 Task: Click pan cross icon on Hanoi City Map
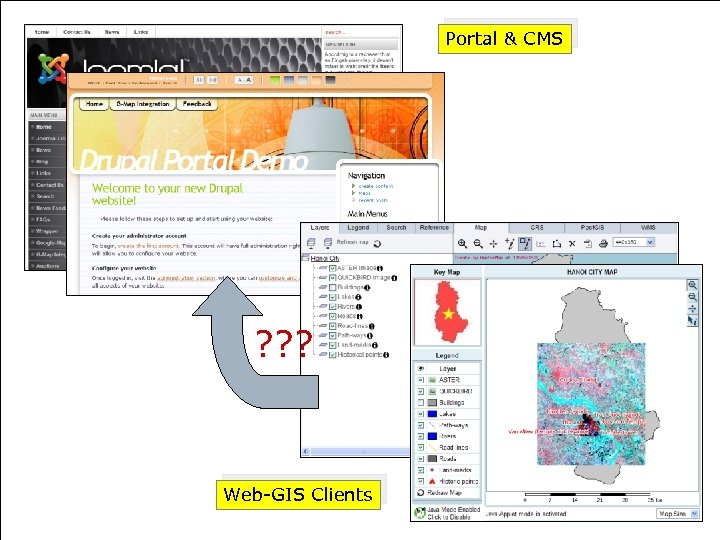click(692, 309)
